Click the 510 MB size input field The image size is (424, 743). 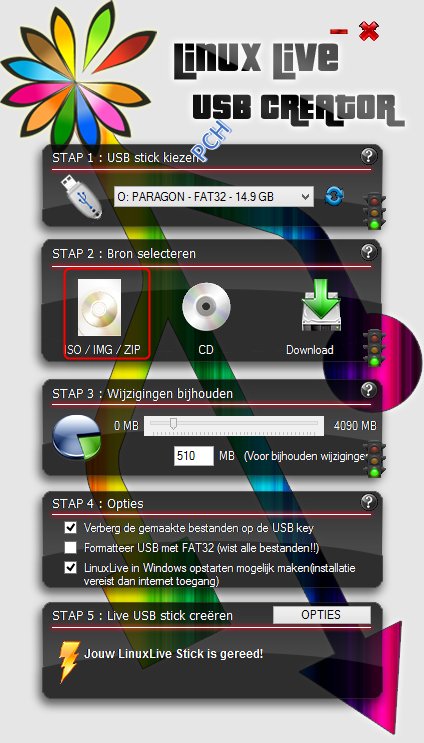point(193,456)
